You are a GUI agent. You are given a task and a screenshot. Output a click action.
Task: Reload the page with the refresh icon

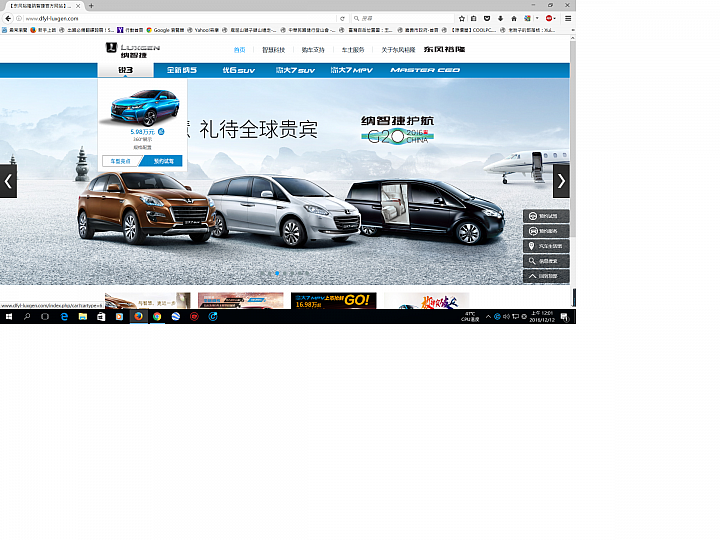[342, 18]
